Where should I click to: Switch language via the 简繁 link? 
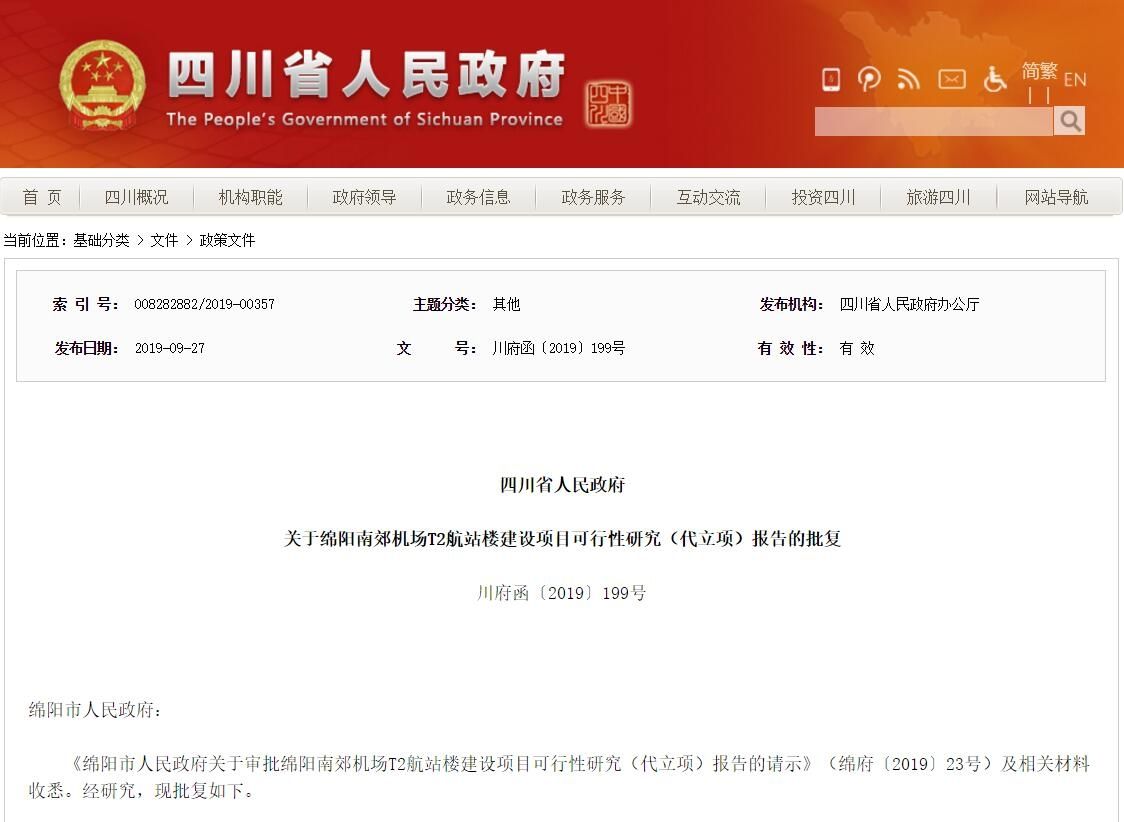tap(1039, 71)
